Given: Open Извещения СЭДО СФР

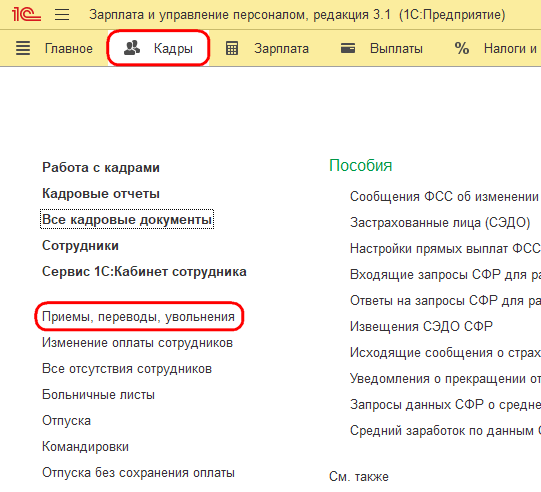Looking at the screenshot, I should pos(421,326).
